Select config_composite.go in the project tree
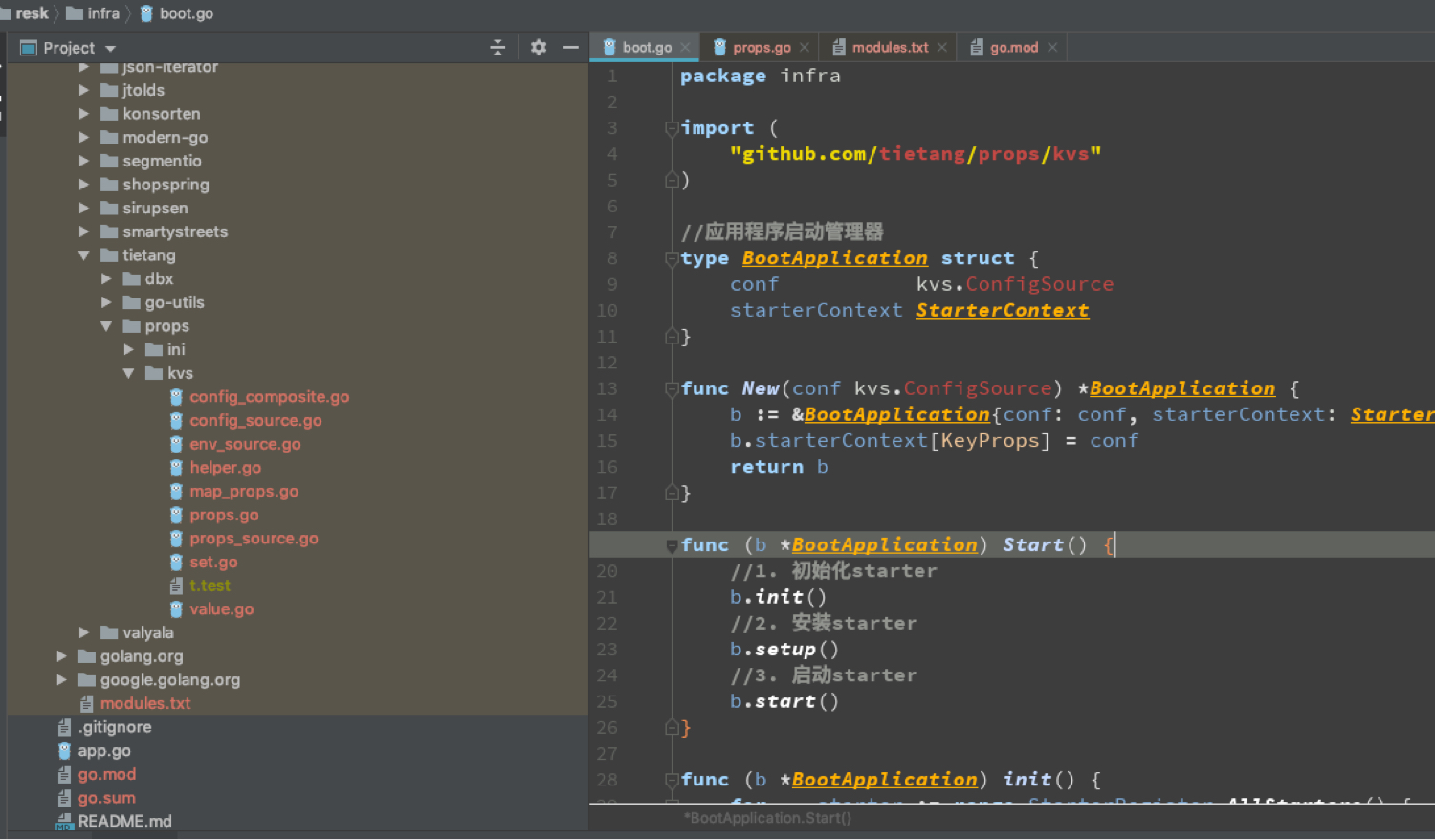Image resolution: width=1435 pixels, height=840 pixels. coord(269,396)
